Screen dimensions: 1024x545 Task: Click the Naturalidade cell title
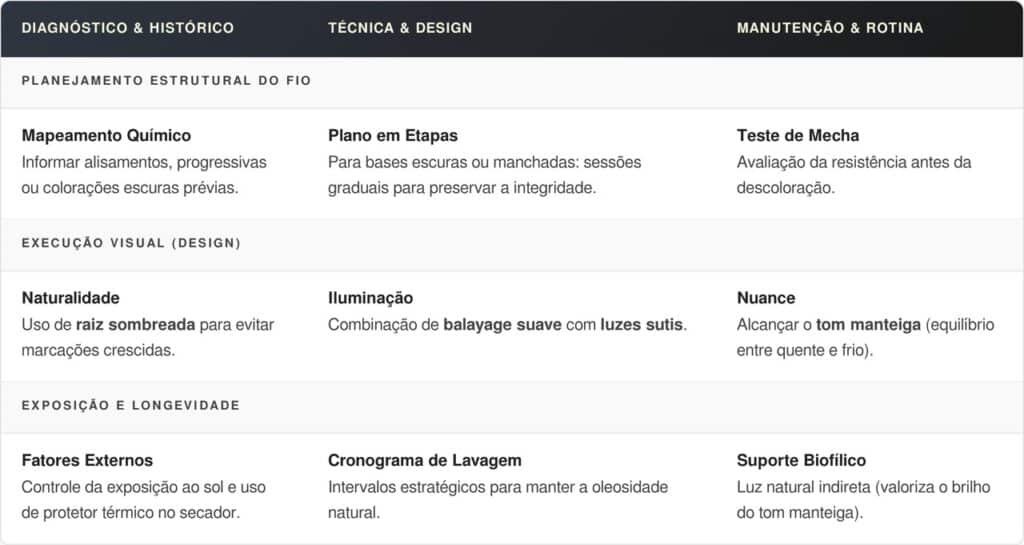tap(71, 298)
